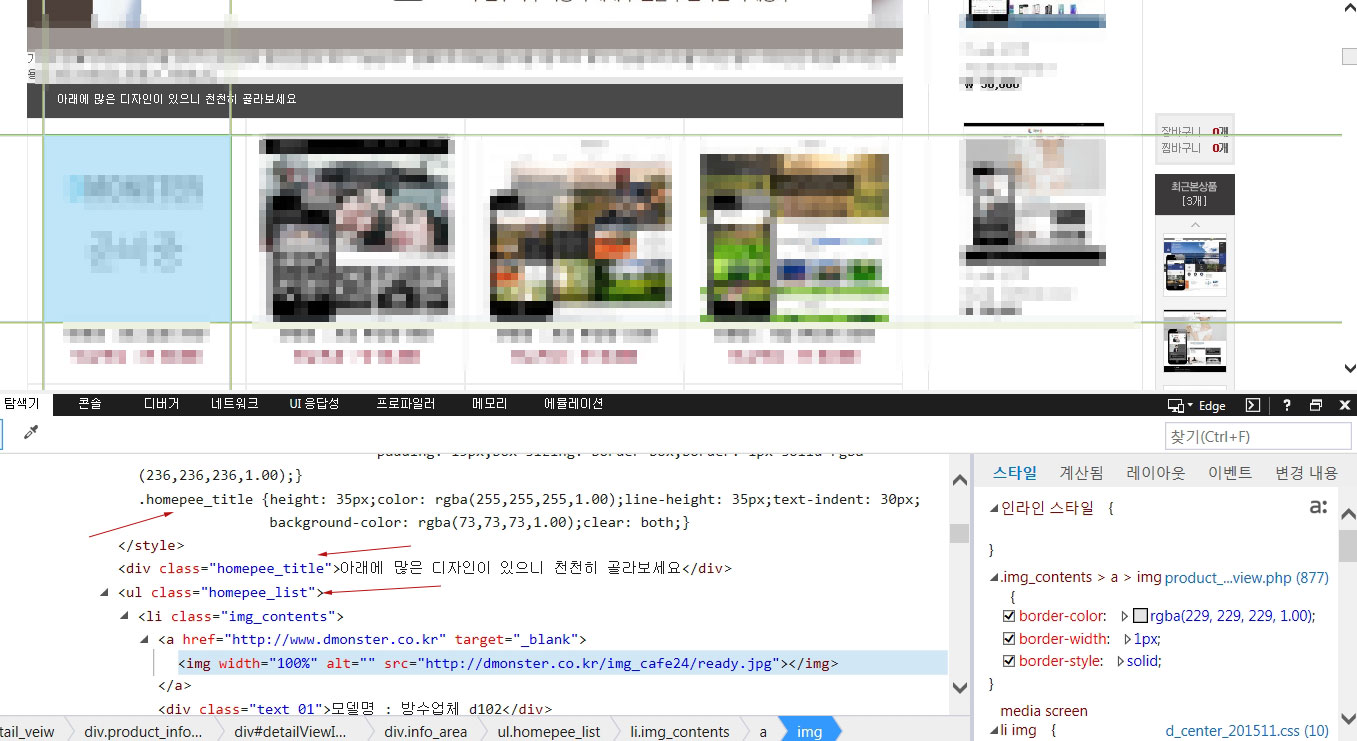Collapse the li img_contents node
This screenshot has width=1357, height=741.
[126, 616]
